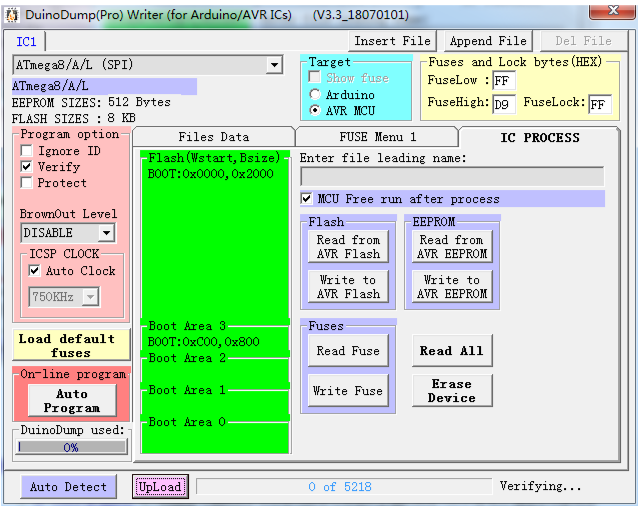Start the Auto Program button
Screen dimensions: 642x506
(72, 400)
